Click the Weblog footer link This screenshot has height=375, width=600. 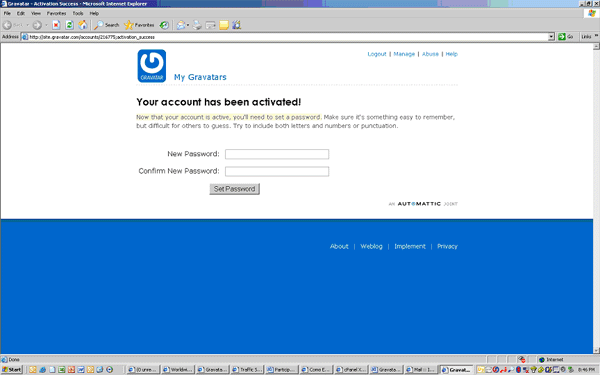click(x=371, y=246)
